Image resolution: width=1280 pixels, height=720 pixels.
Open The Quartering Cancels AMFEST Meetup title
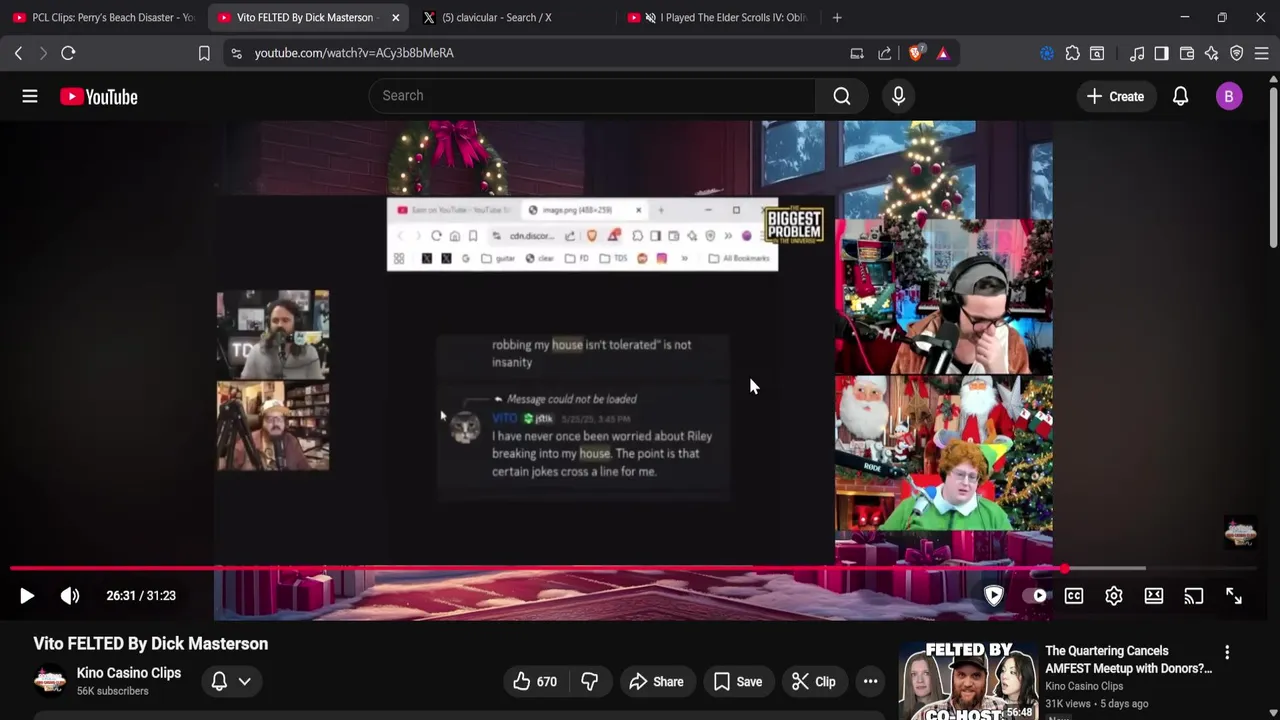pyautogui.click(x=1128, y=660)
